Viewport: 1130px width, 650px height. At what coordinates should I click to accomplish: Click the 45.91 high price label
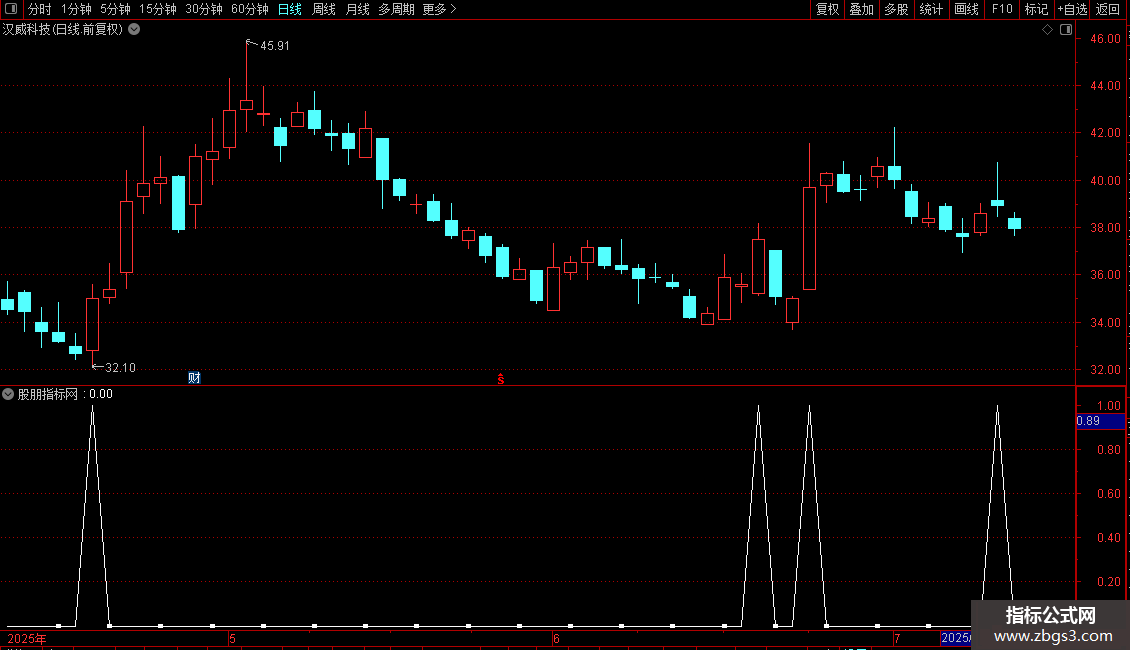[275, 45]
